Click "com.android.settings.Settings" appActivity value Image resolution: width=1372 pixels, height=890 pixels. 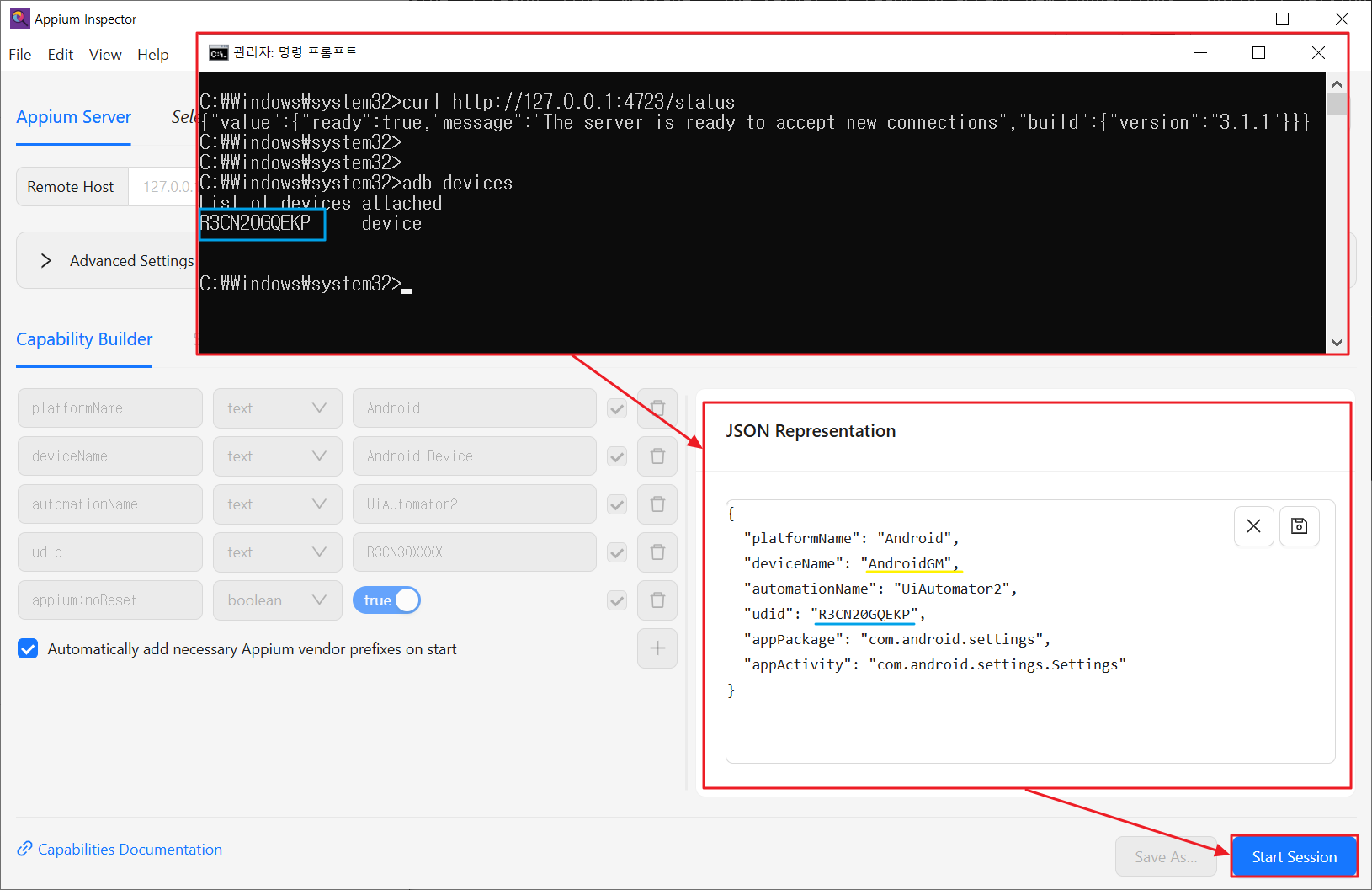[x=997, y=664]
